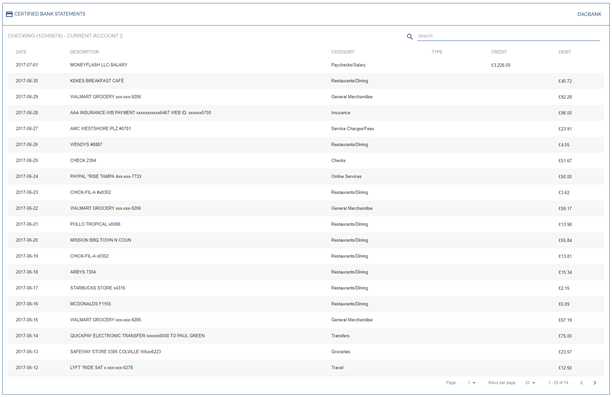The image size is (612, 397).
Task: Click the card icon beside Certified Bank Statements
Action: tap(9, 14)
